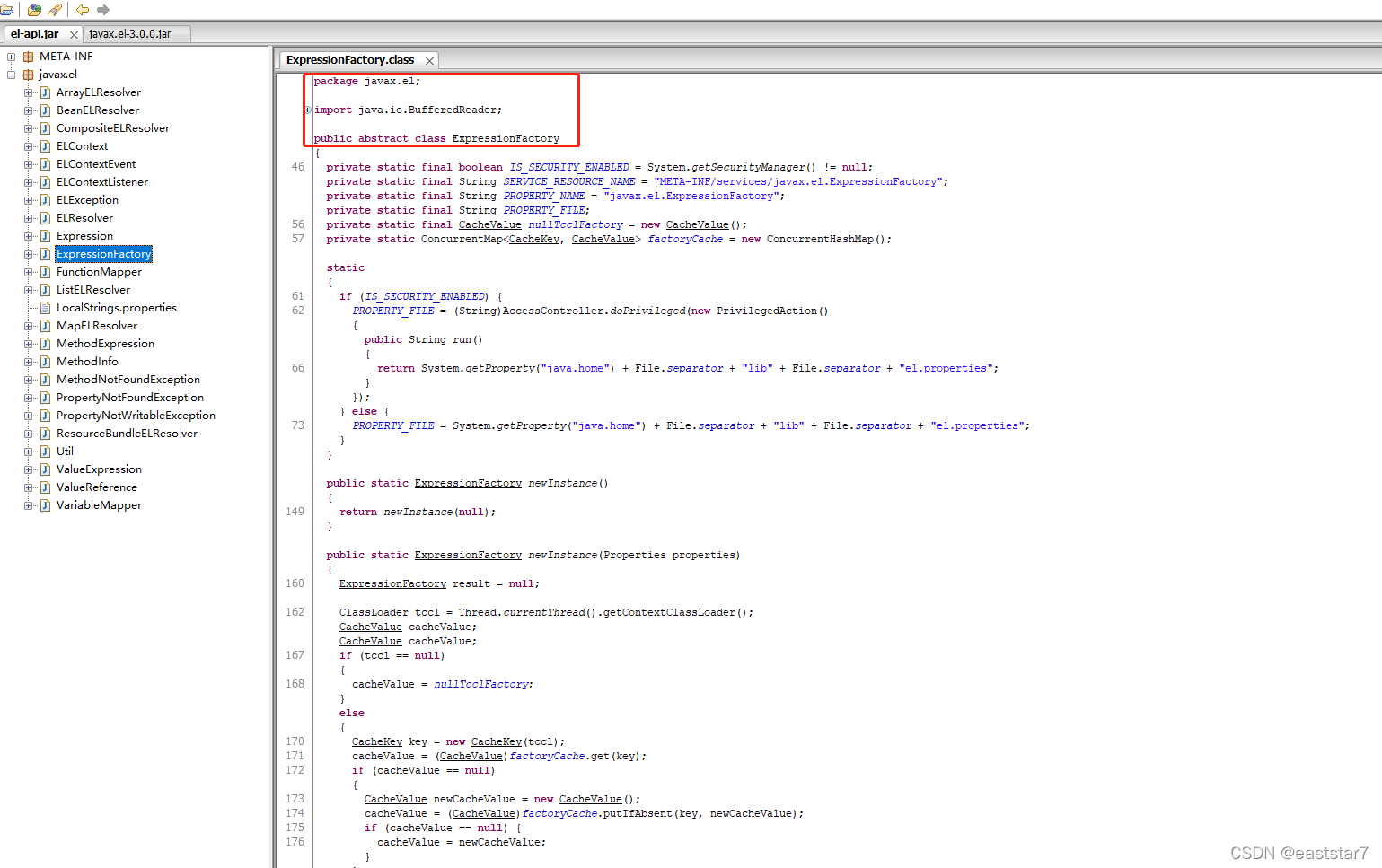Expand the collapsed import statements
The height and width of the screenshot is (868, 1382).
point(308,110)
